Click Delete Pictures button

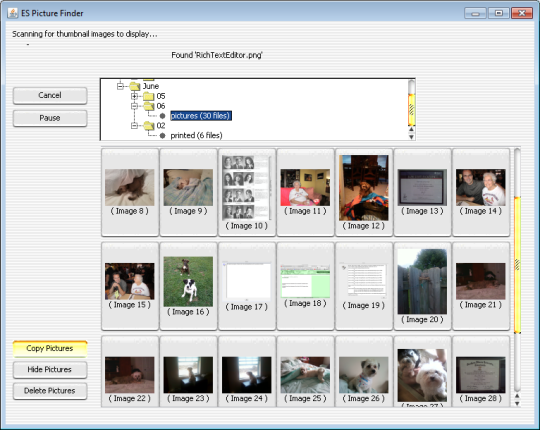[x=50, y=391]
